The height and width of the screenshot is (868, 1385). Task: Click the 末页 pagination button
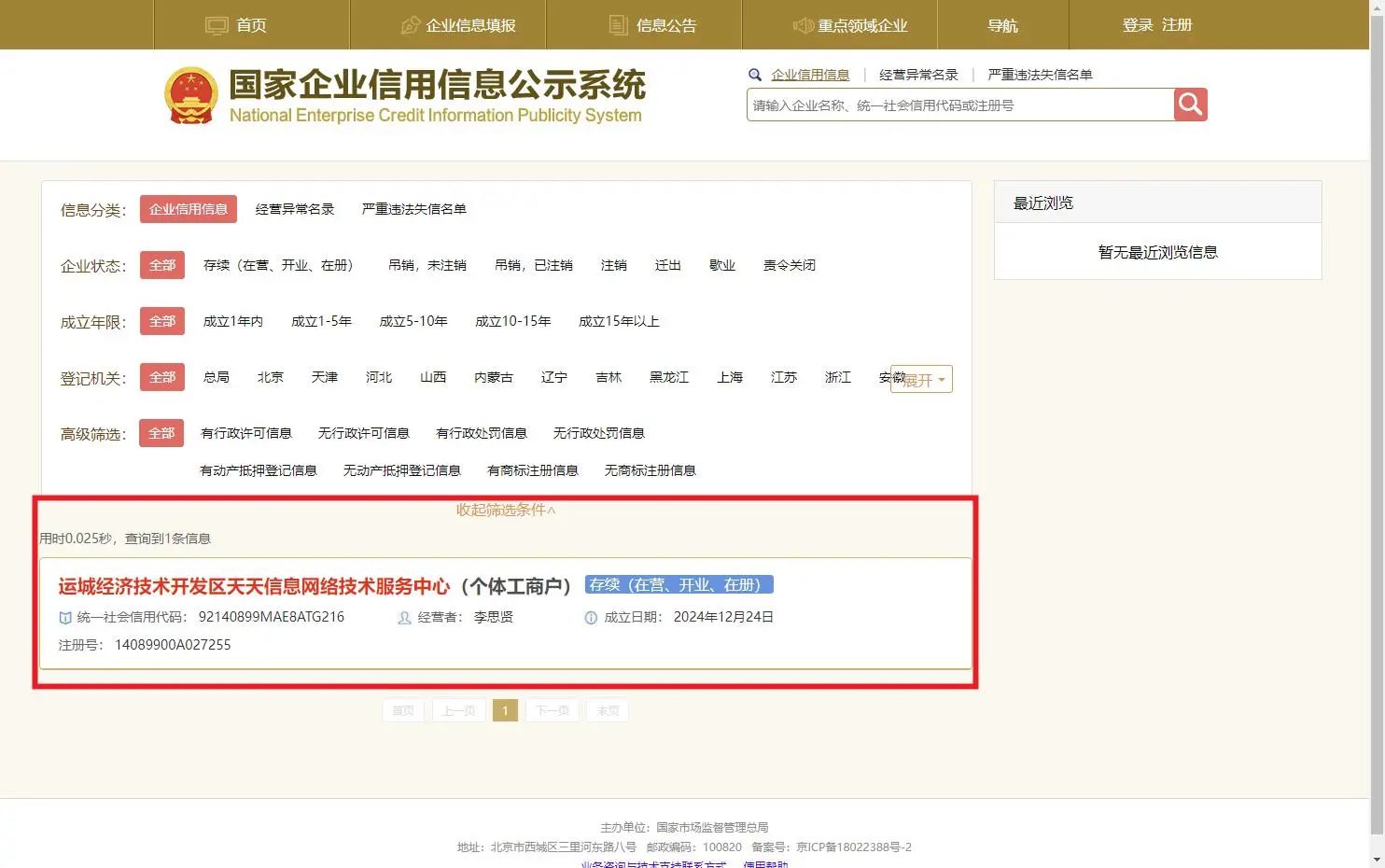[608, 711]
